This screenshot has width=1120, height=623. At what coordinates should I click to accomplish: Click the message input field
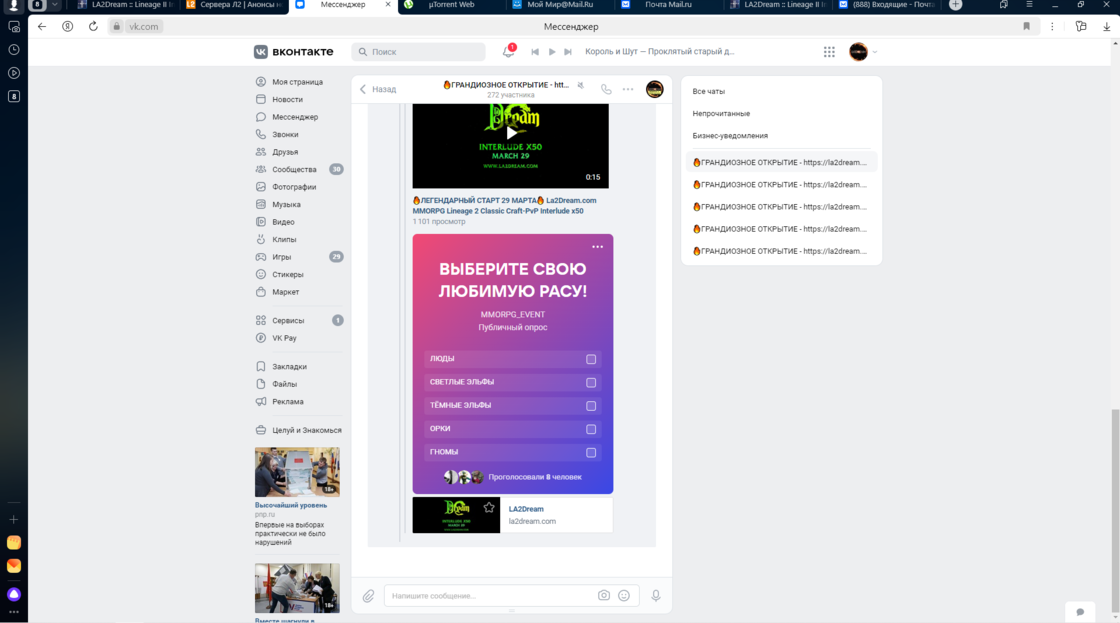click(x=490, y=596)
